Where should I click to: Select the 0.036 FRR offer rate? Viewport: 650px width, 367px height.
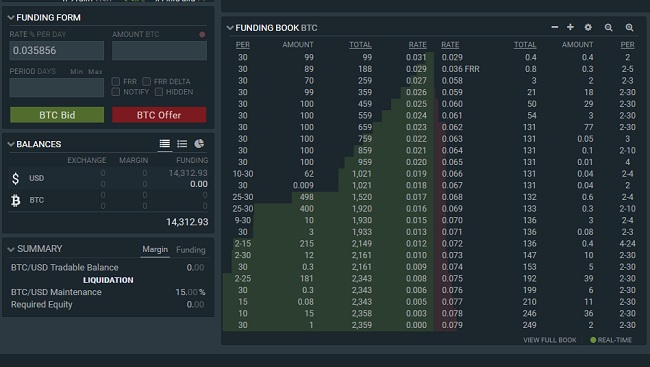coord(460,69)
